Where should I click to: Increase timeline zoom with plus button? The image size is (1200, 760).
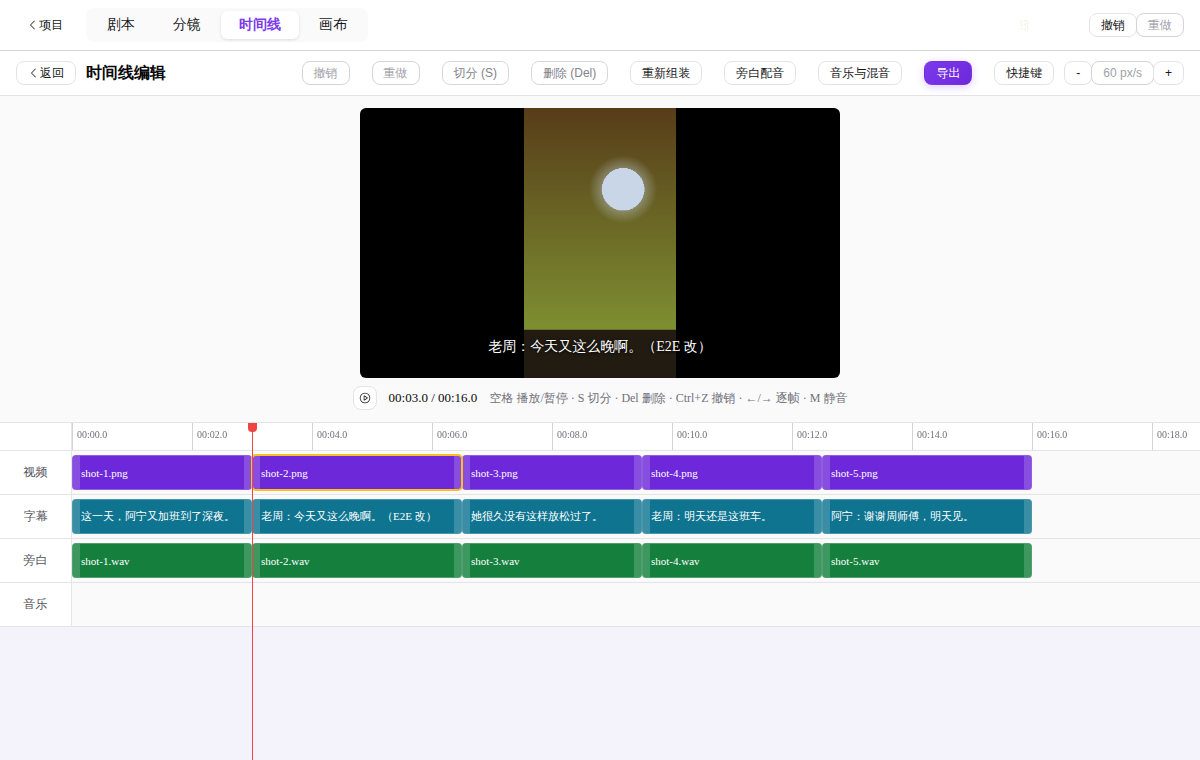click(1168, 73)
